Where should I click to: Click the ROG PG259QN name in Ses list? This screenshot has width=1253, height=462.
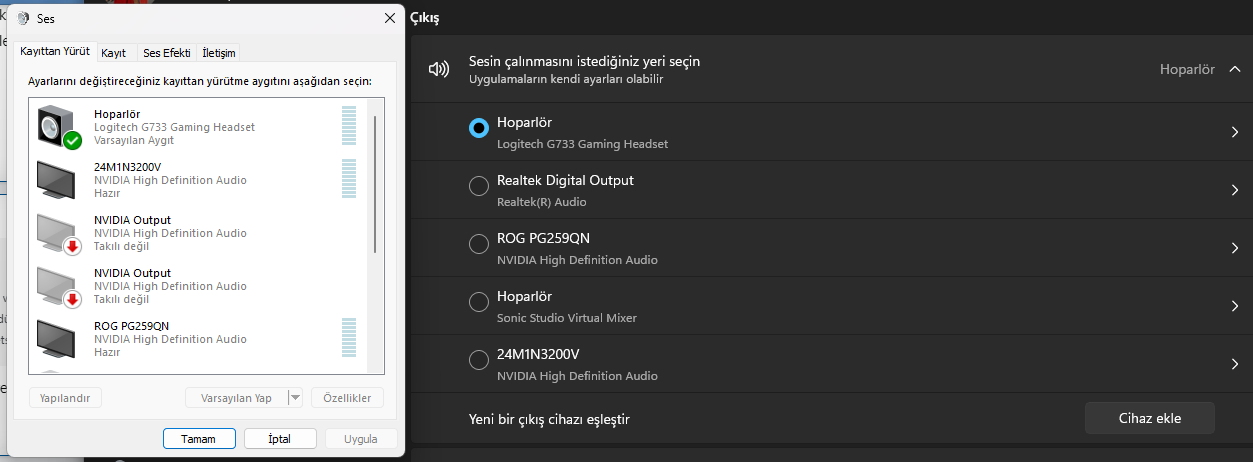pyautogui.click(x=132, y=326)
